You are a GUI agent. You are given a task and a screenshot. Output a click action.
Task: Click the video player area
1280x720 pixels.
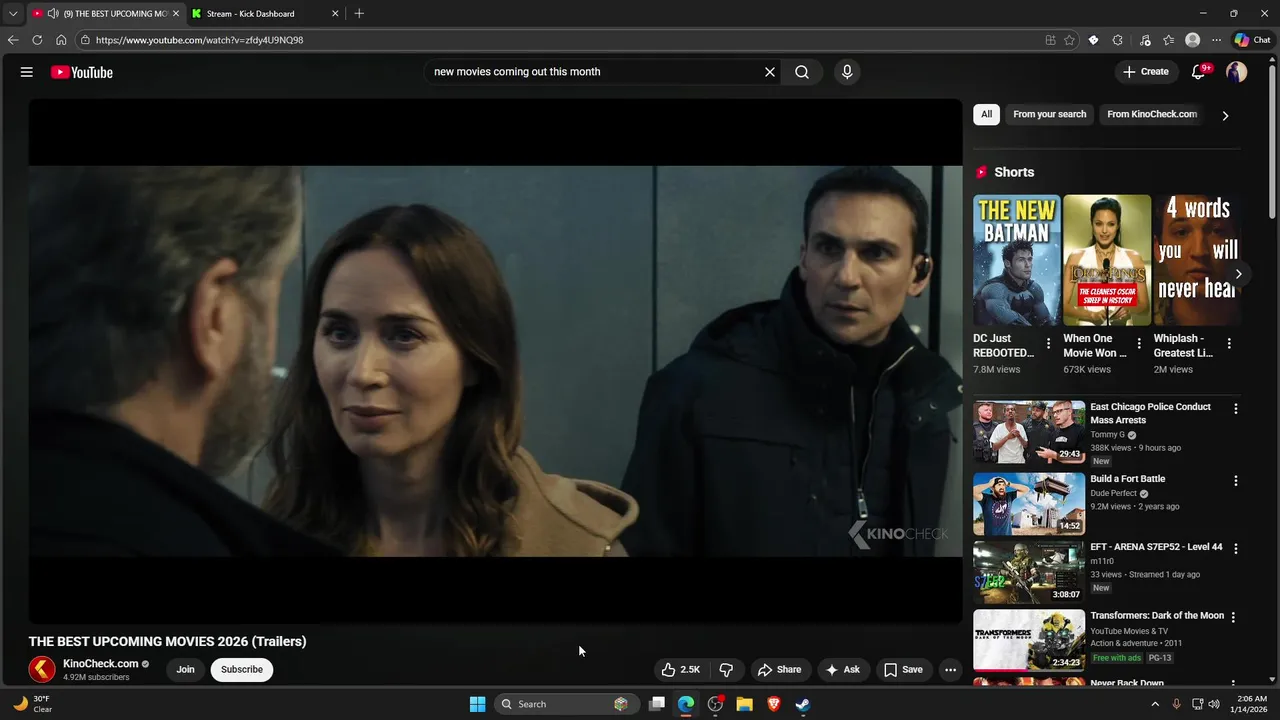495,361
